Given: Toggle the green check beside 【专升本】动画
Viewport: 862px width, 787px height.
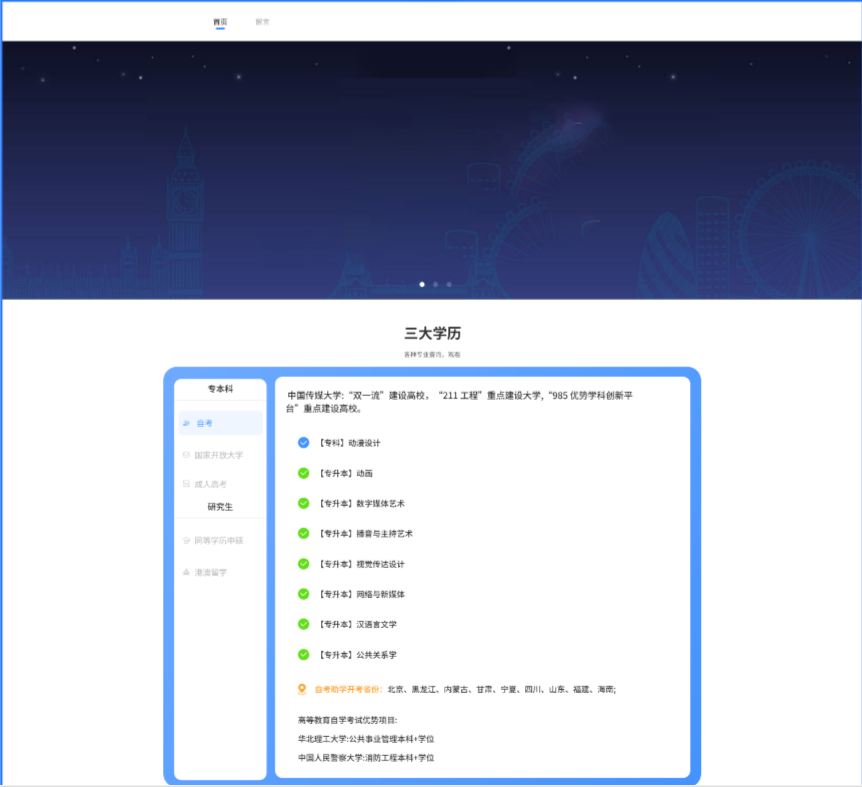Looking at the screenshot, I should 303,473.
